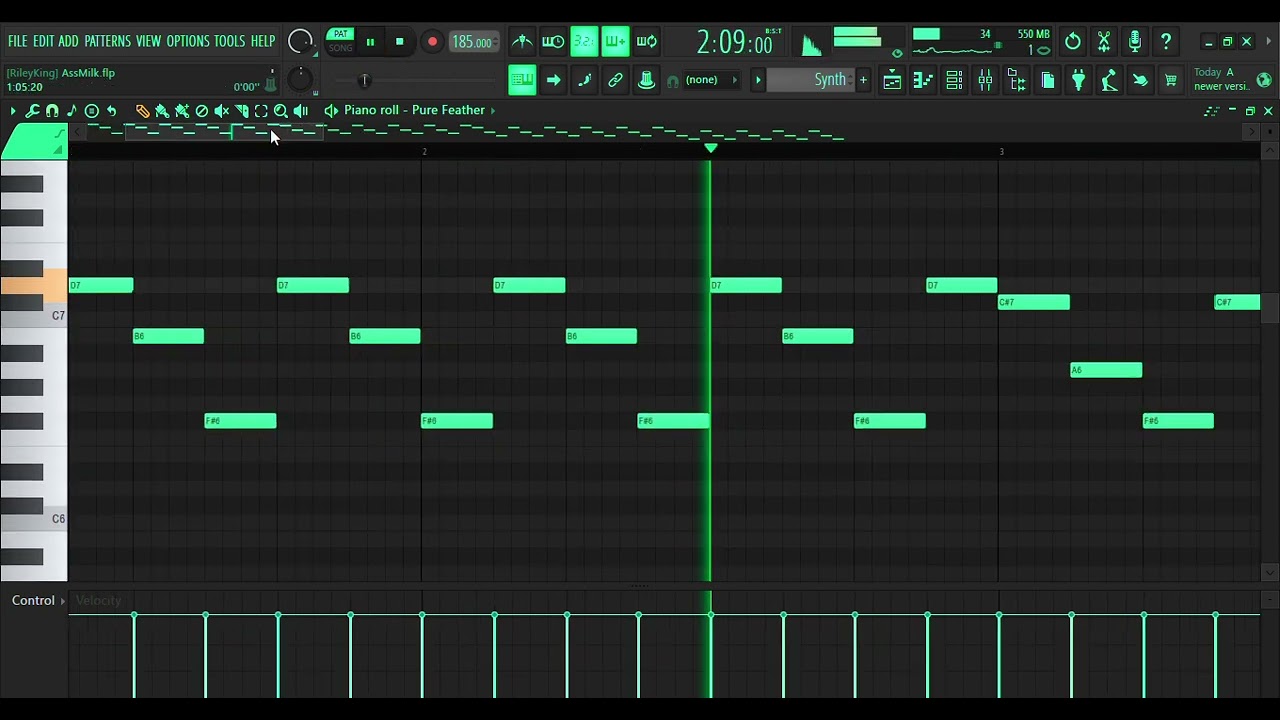Start recording with record button
Image resolution: width=1280 pixels, height=720 pixels.
432,42
